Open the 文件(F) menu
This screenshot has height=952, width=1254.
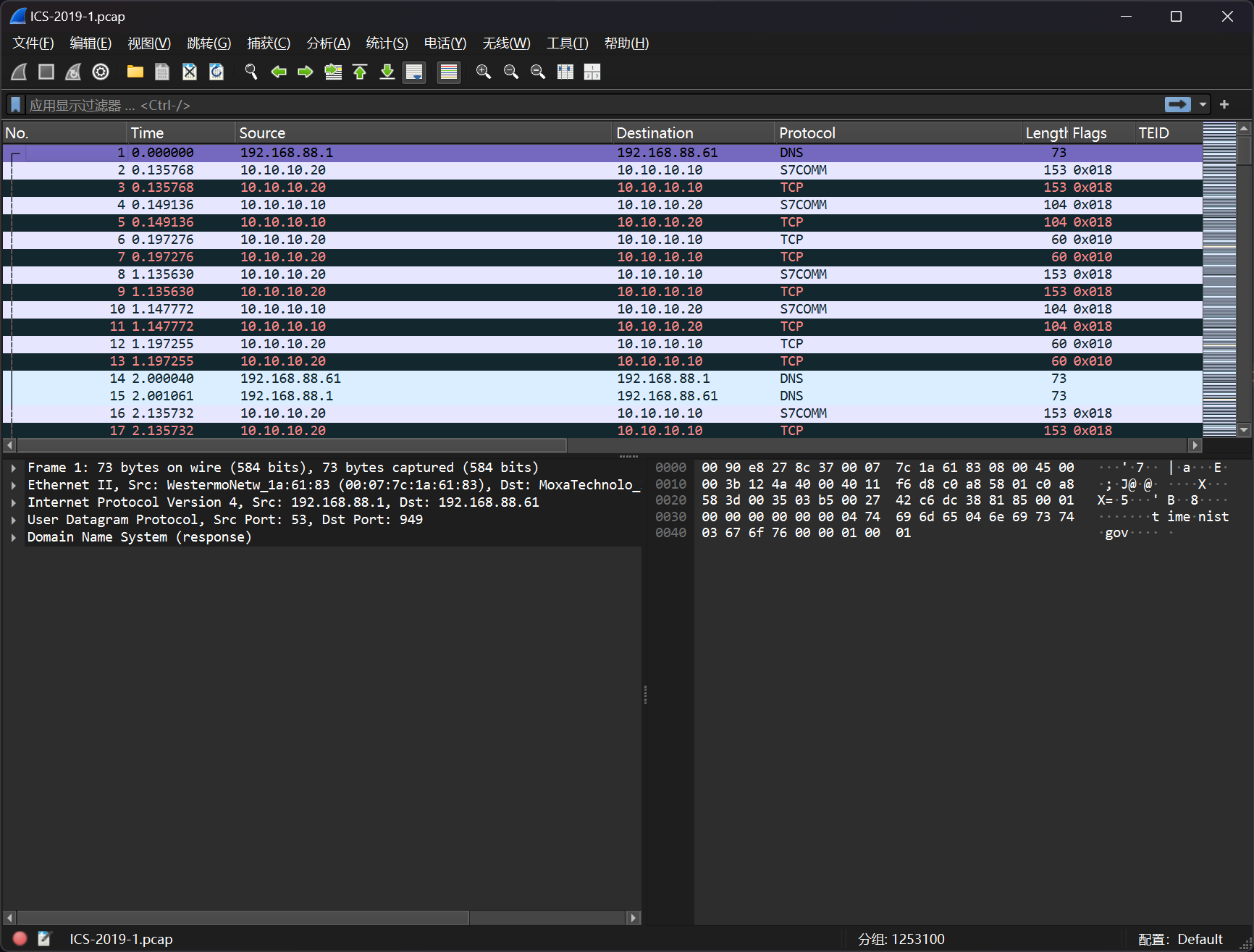tap(33, 43)
